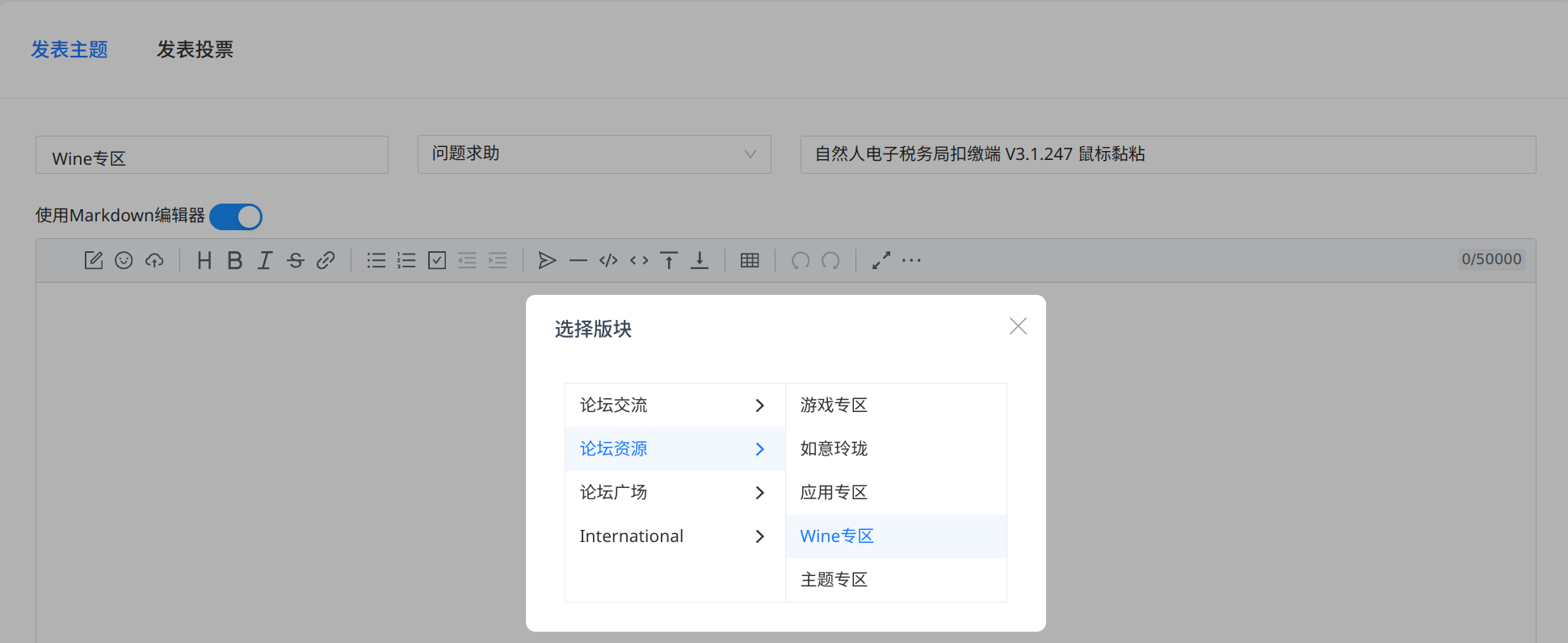Expand the International category arrow
Image resolution: width=1568 pixels, height=643 pixels.
759,536
